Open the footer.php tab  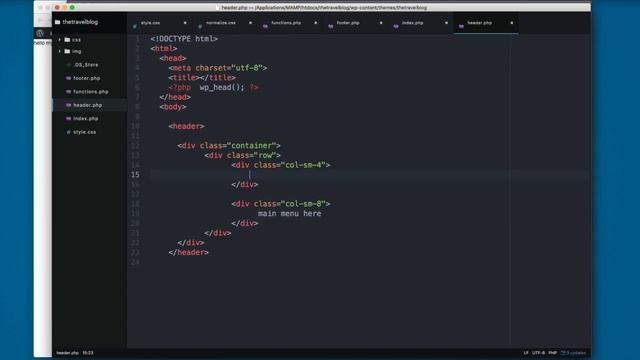click(355, 23)
